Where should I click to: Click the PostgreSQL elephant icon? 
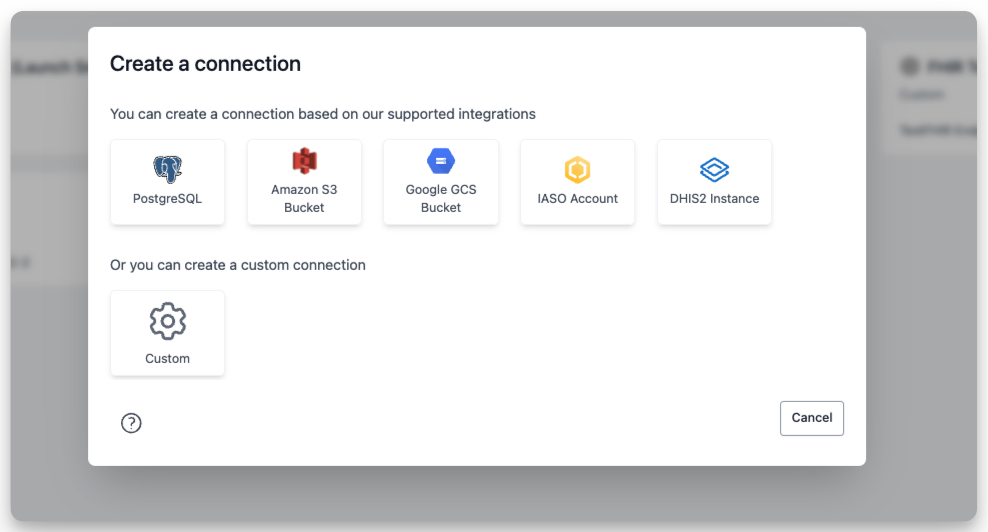click(x=167, y=169)
